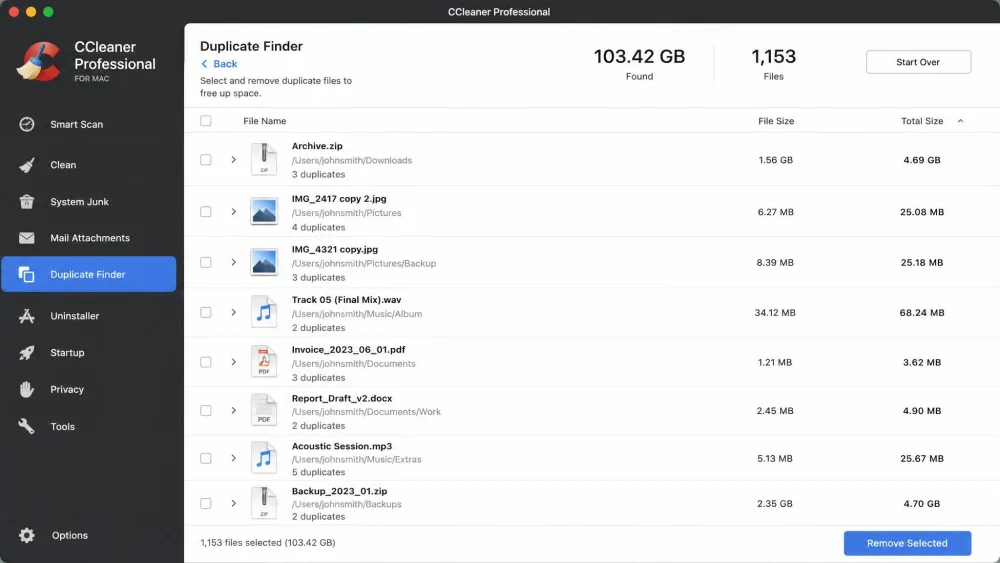
Task: Click the 1,153 files selected status text
Action: pos(267,543)
